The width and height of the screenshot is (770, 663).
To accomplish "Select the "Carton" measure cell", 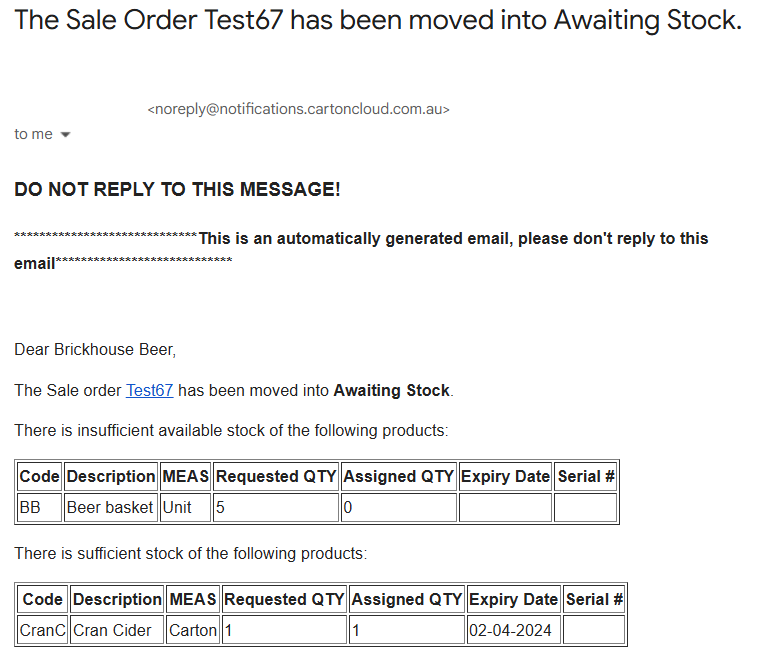I will [x=193, y=630].
